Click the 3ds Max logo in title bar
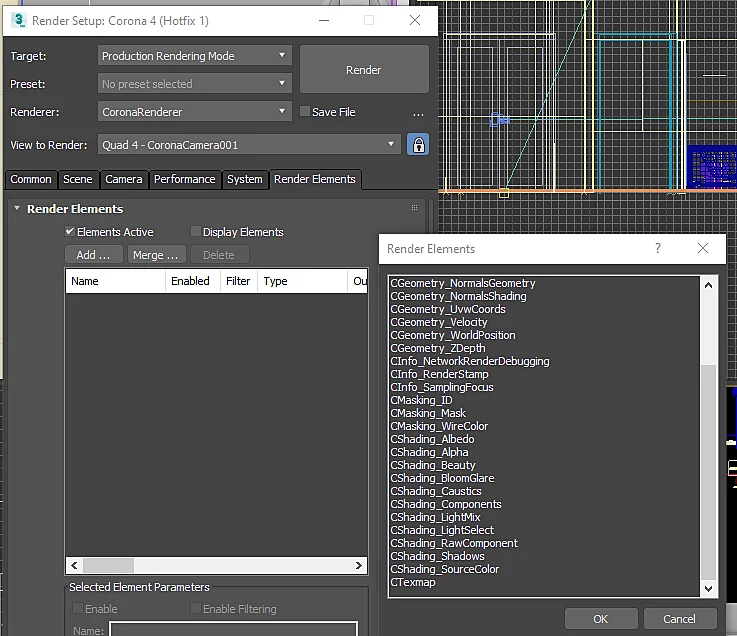The width and height of the screenshot is (737, 636). [19, 20]
